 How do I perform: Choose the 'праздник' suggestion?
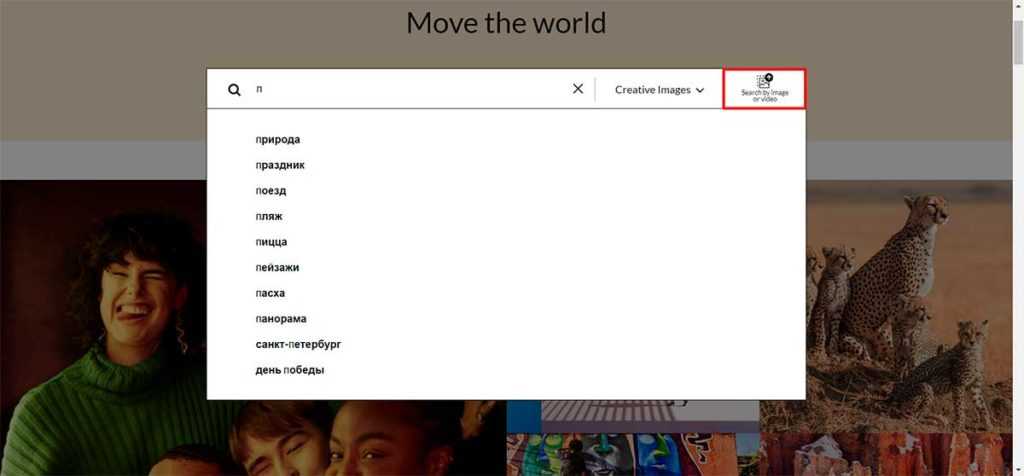point(280,165)
